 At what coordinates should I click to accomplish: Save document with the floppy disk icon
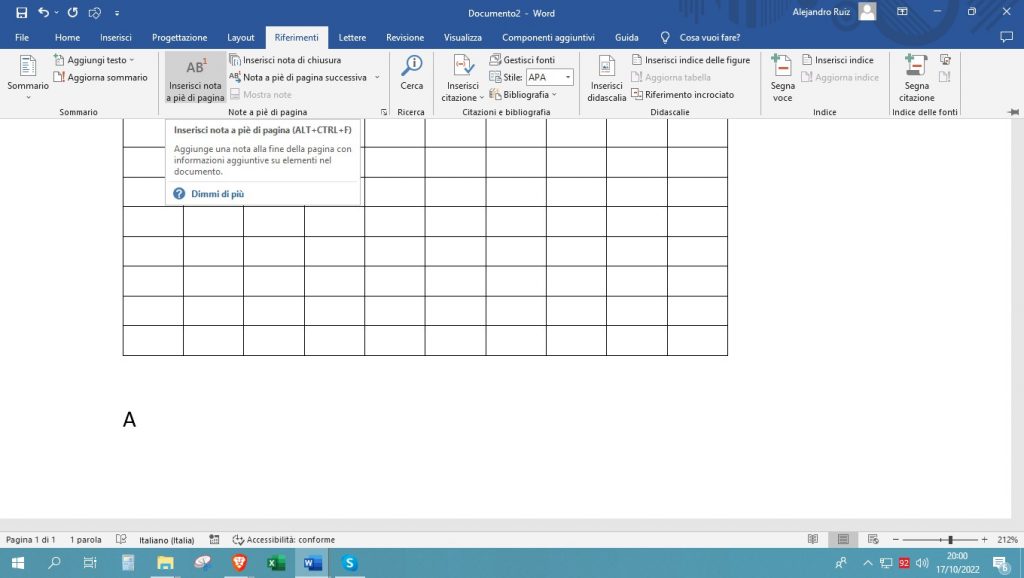pyautogui.click(x=21, y=12)
